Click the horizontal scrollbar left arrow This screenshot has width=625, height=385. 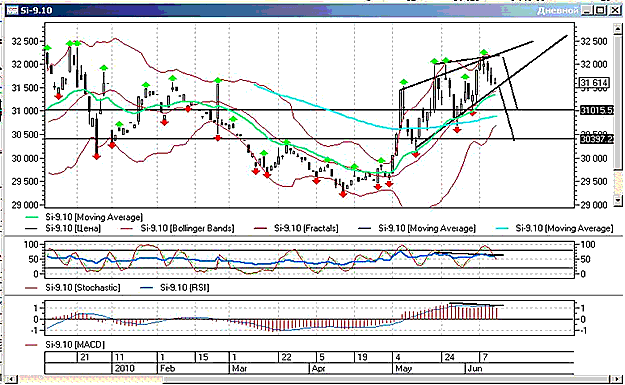coord(11,379)
